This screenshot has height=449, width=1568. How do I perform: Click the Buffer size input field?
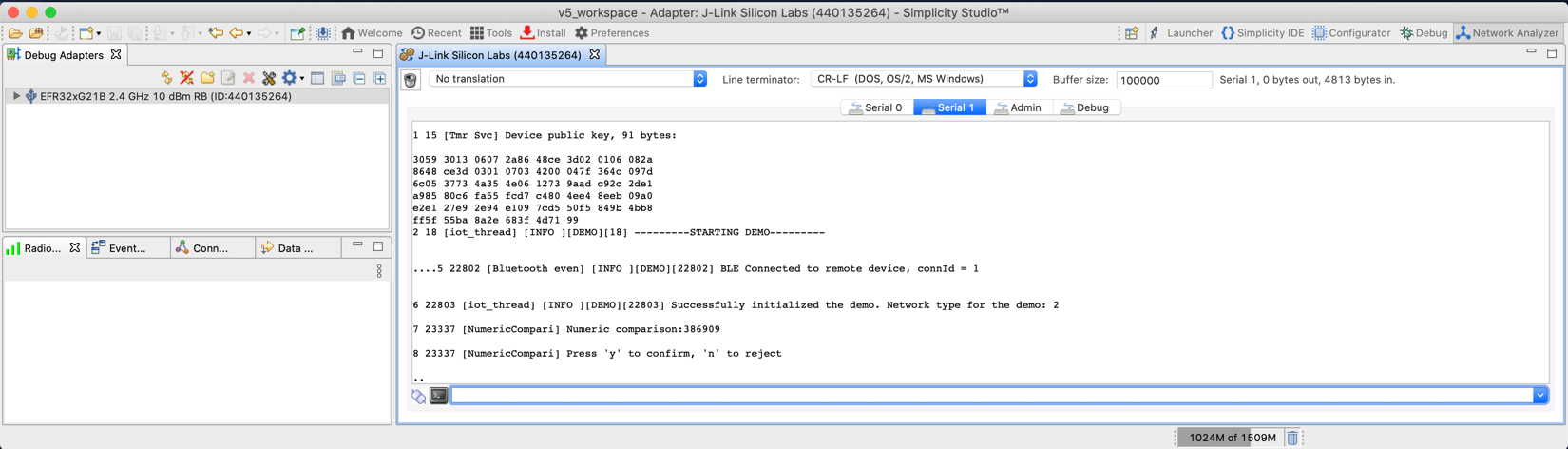coord(1163,80)
